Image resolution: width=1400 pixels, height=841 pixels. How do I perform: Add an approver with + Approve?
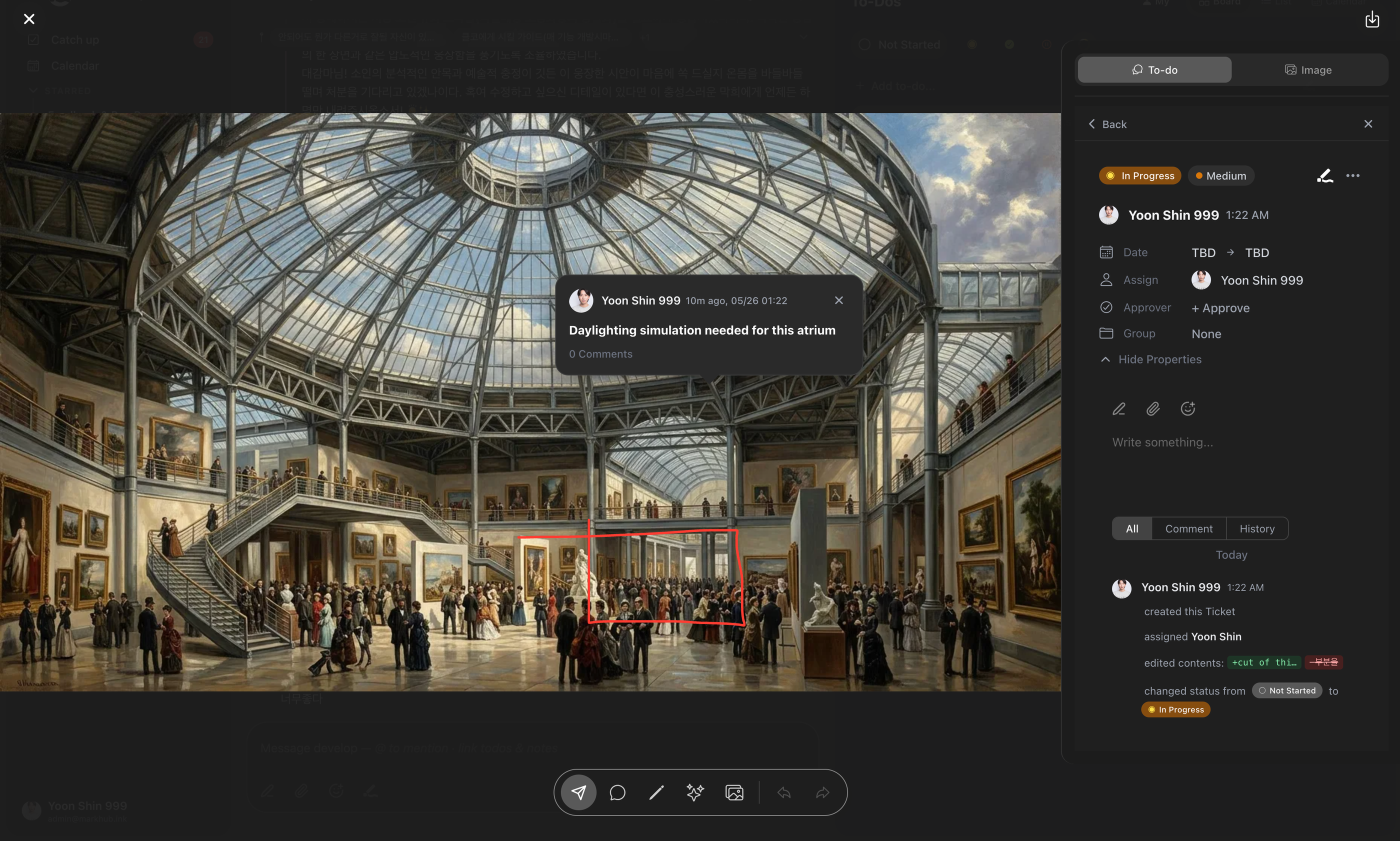1220,307
